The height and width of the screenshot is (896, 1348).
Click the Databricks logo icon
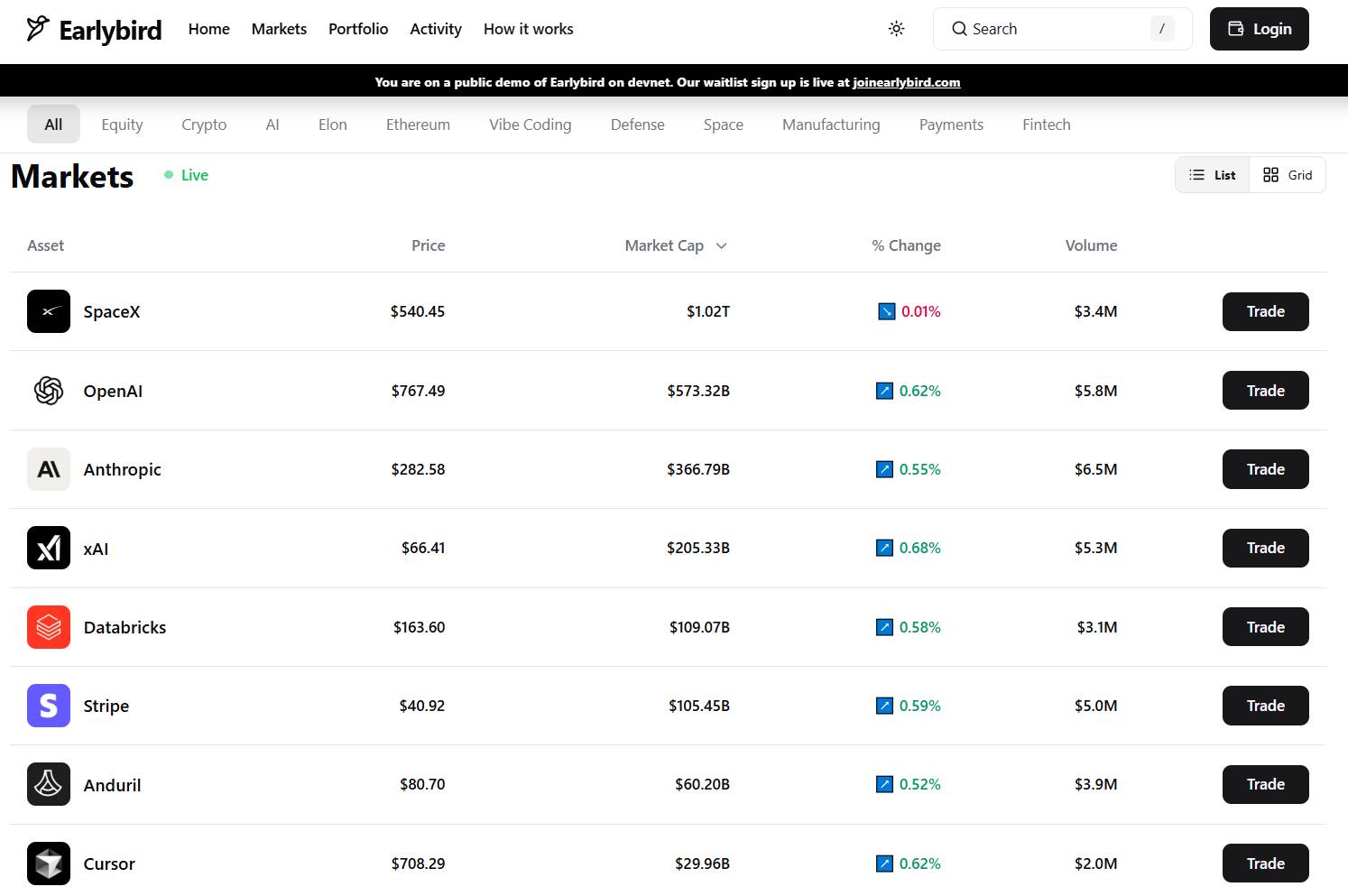[x=49, y=627]
